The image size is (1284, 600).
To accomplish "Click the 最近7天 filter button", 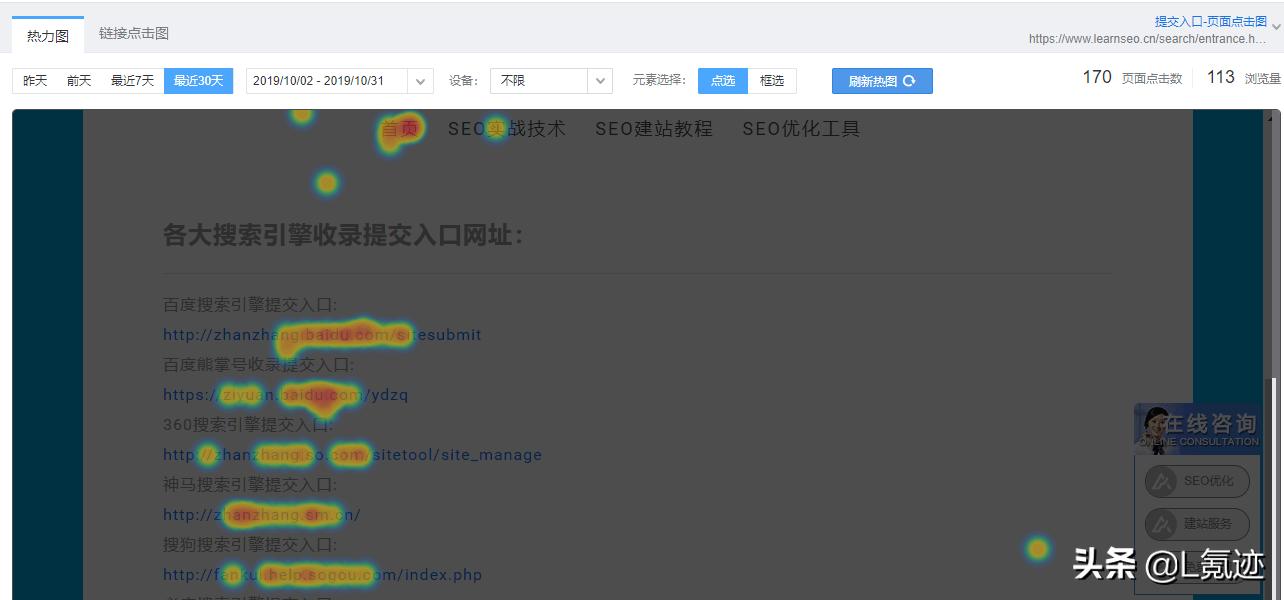I will 133,80.
